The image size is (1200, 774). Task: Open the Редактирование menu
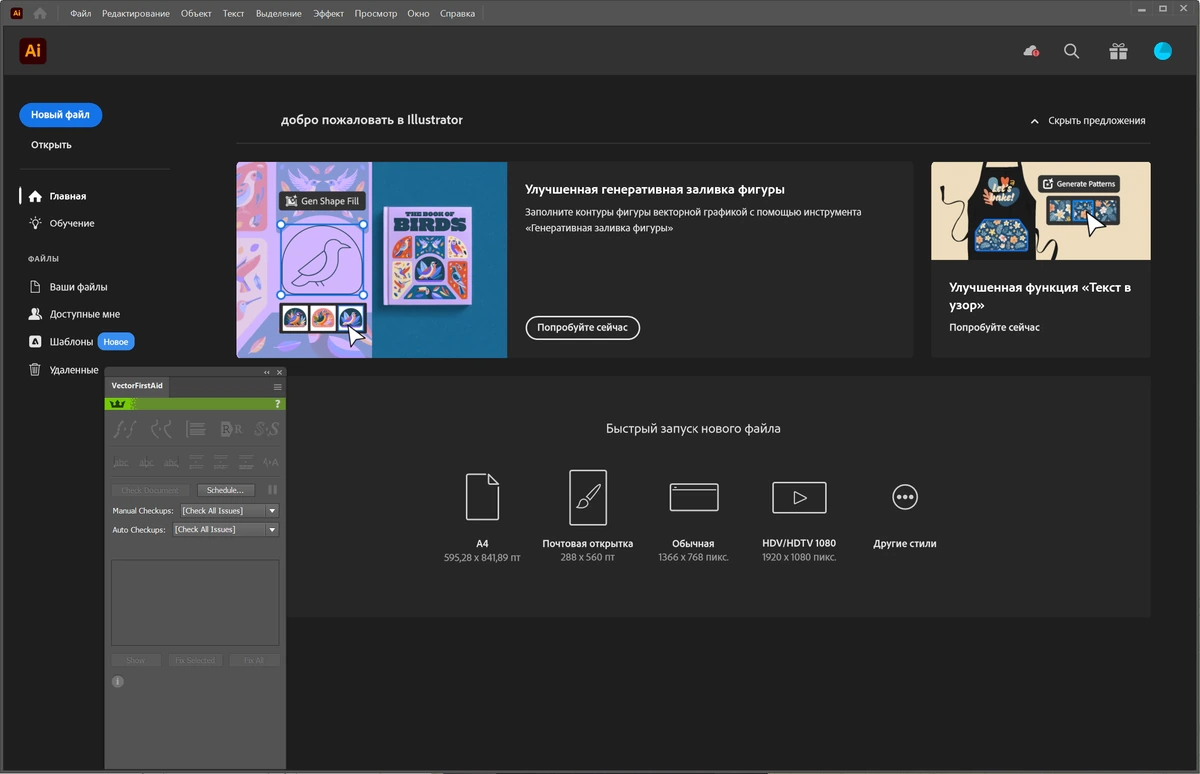click(x=136, y=14)
